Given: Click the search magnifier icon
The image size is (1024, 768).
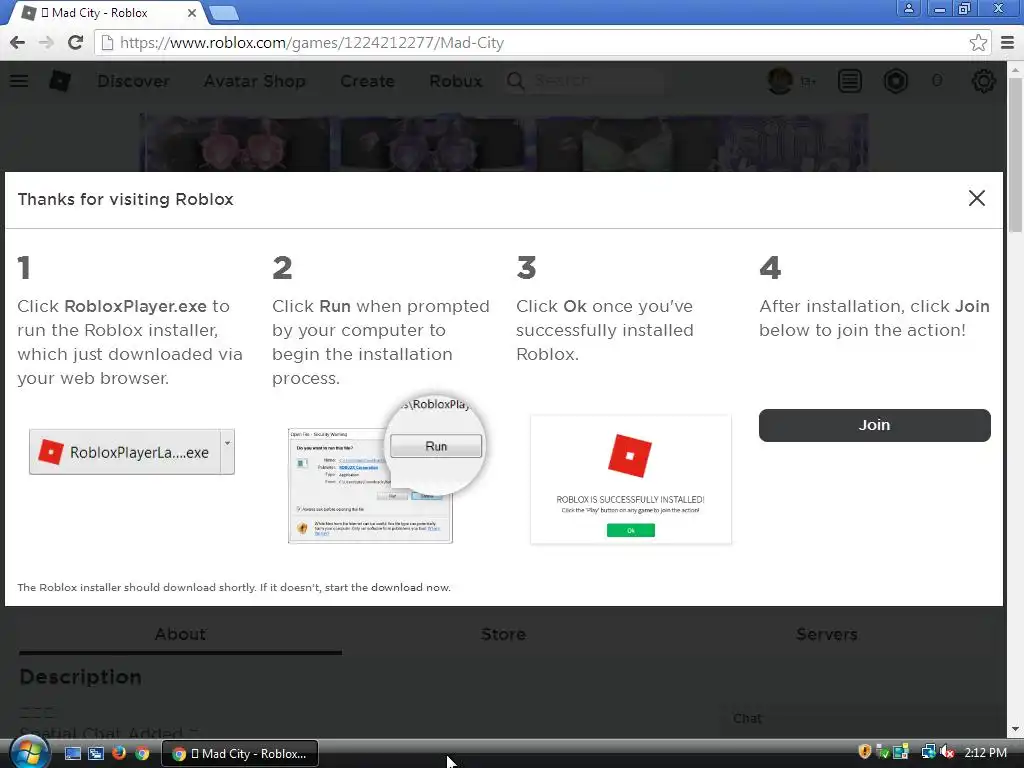Looking at the screenshot, I should click(515, 81).
